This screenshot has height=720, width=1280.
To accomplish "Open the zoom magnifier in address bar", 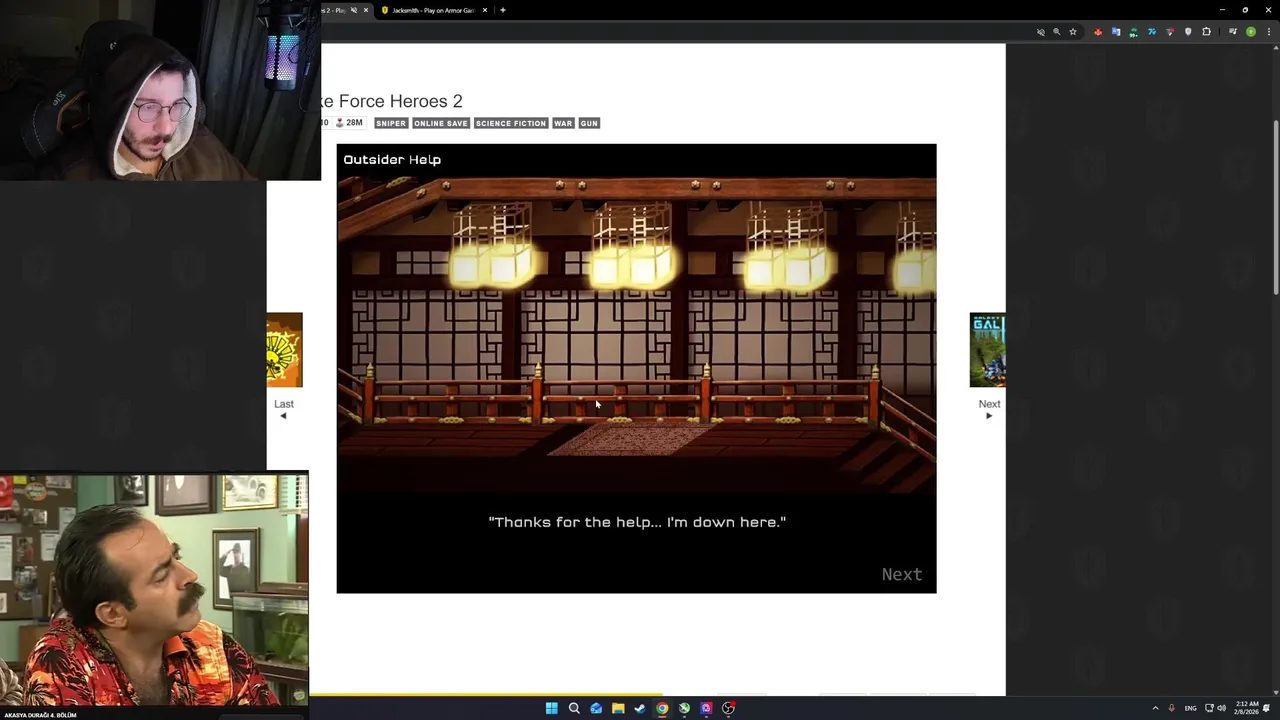I will [1057, 32].
